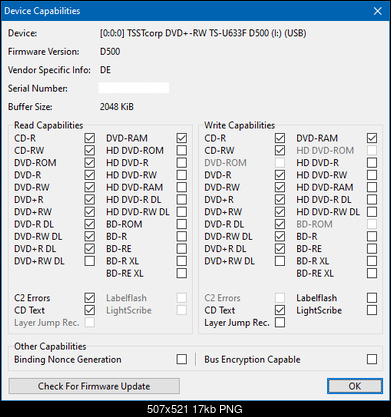The width and height of the screenshot is (391, 417).
Task: Toggle Read HD DVD-R checkbox
Action: point(182,163)
